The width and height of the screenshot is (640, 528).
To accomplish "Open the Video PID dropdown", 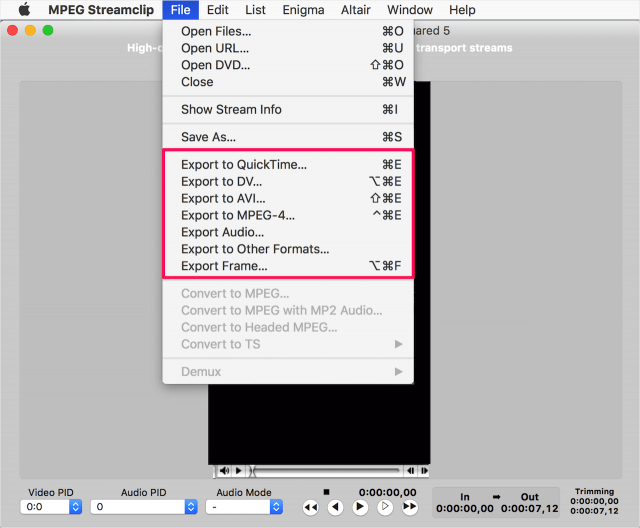I will coord(51,507).
